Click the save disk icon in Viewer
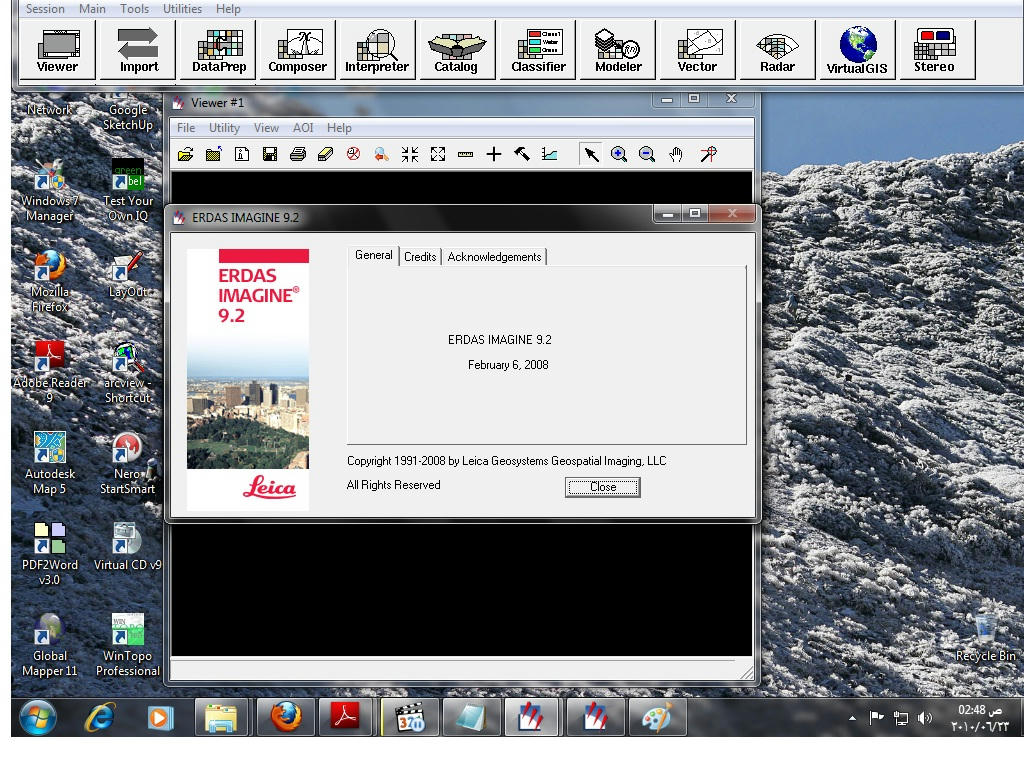 (x=270, y=154)
